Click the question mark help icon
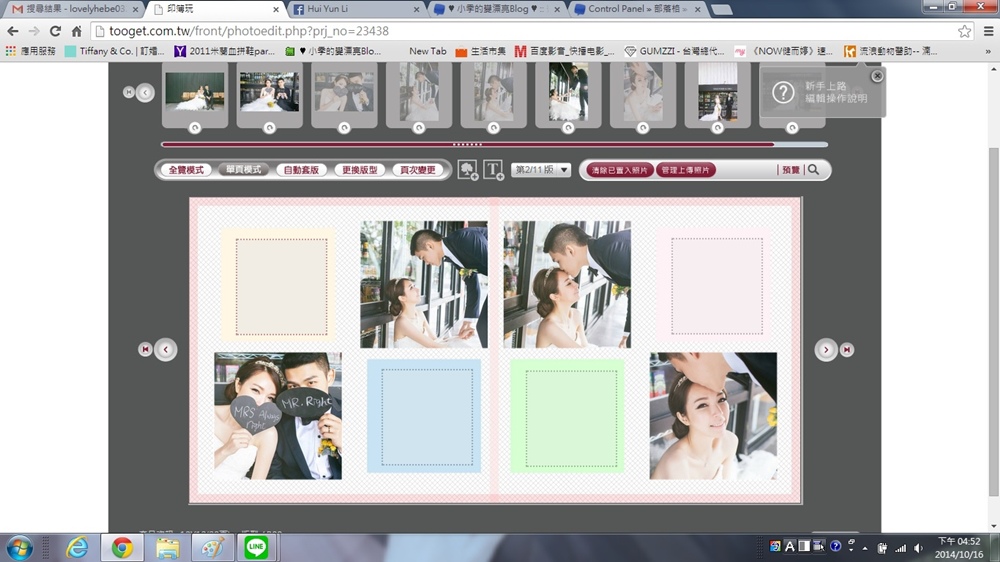 tap(783, 92)
